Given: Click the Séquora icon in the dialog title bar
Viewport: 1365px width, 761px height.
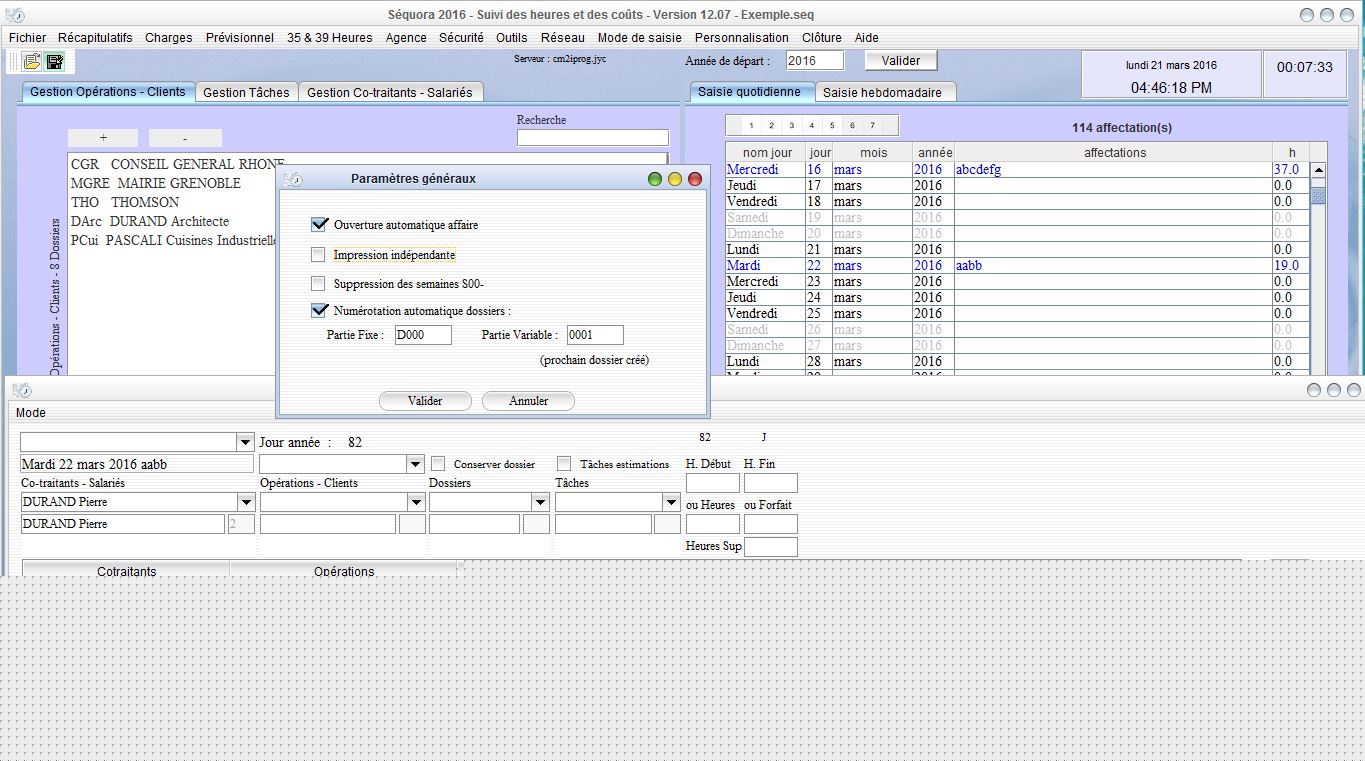Looking at the screenshot, I should (x=291, y=178).
